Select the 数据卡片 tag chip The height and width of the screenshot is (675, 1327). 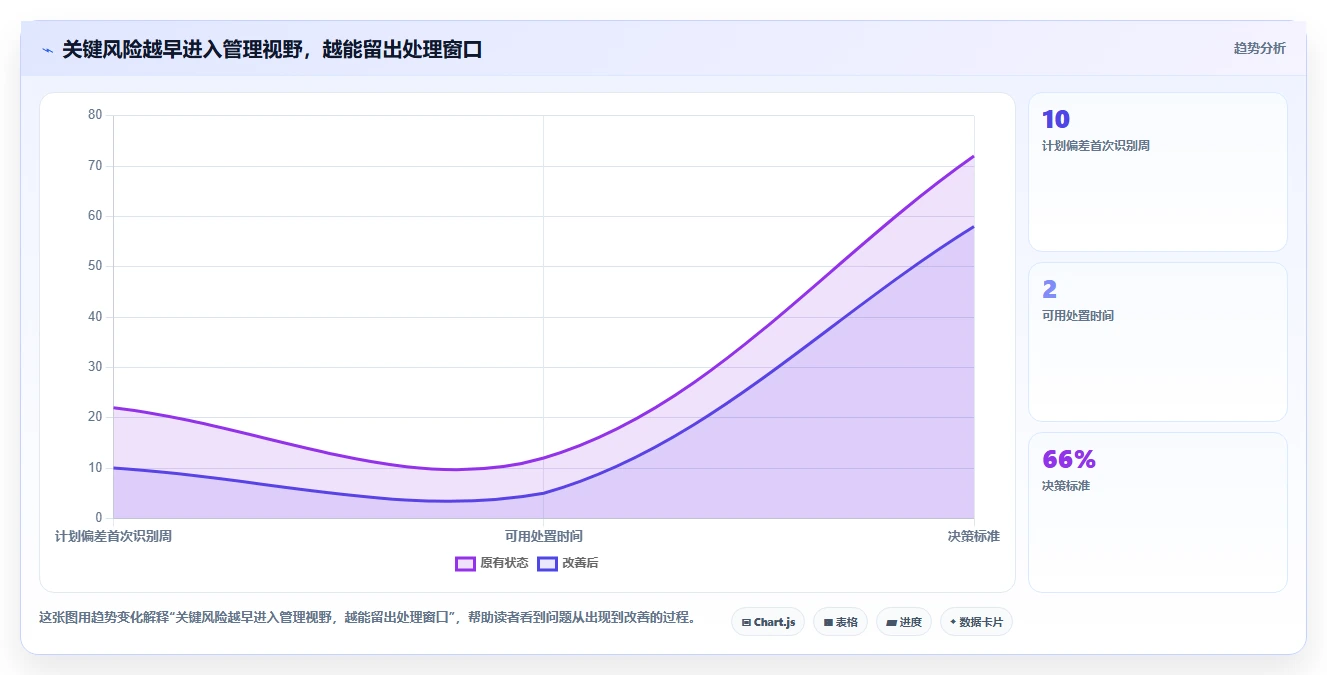976,622
